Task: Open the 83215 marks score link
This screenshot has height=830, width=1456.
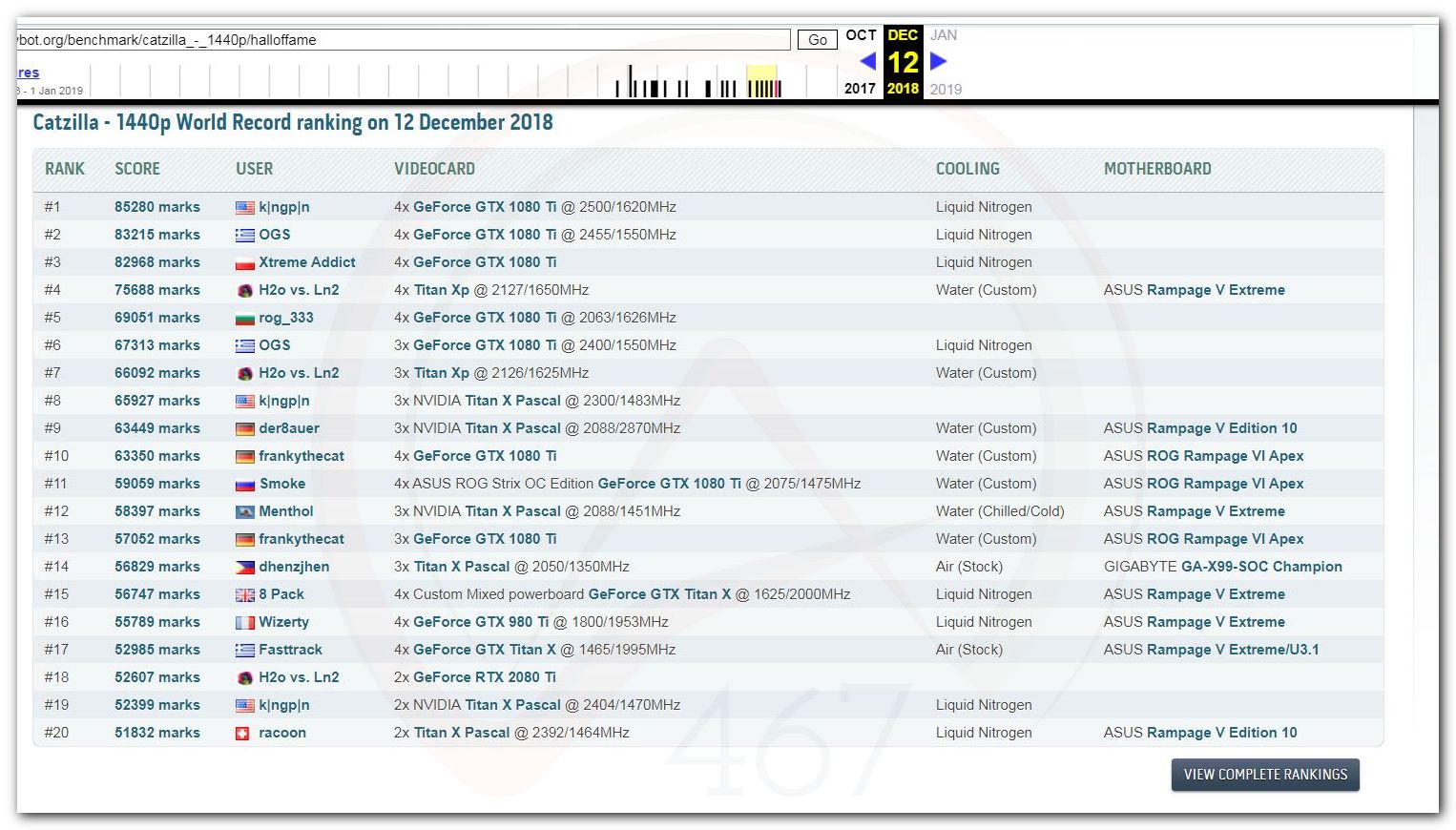Action: 157,235
